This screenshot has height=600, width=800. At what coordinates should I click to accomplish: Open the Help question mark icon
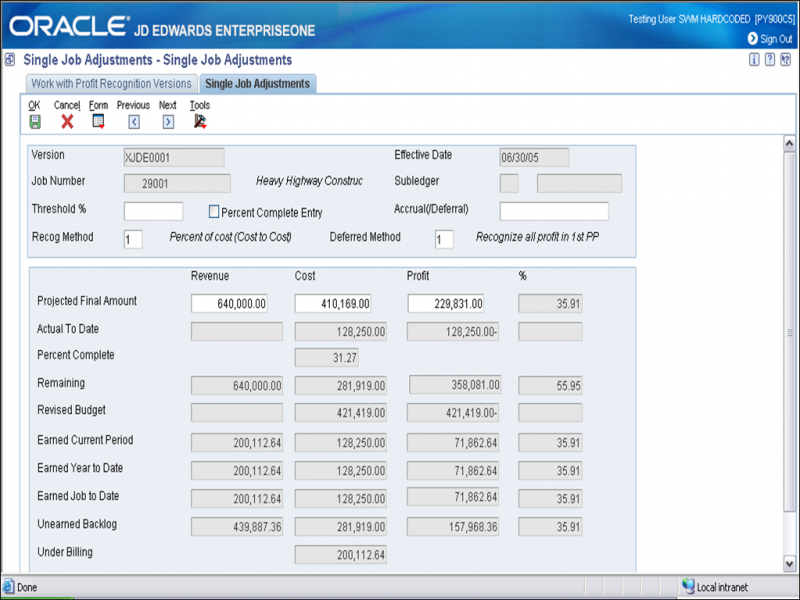click(x=770, y=60)
